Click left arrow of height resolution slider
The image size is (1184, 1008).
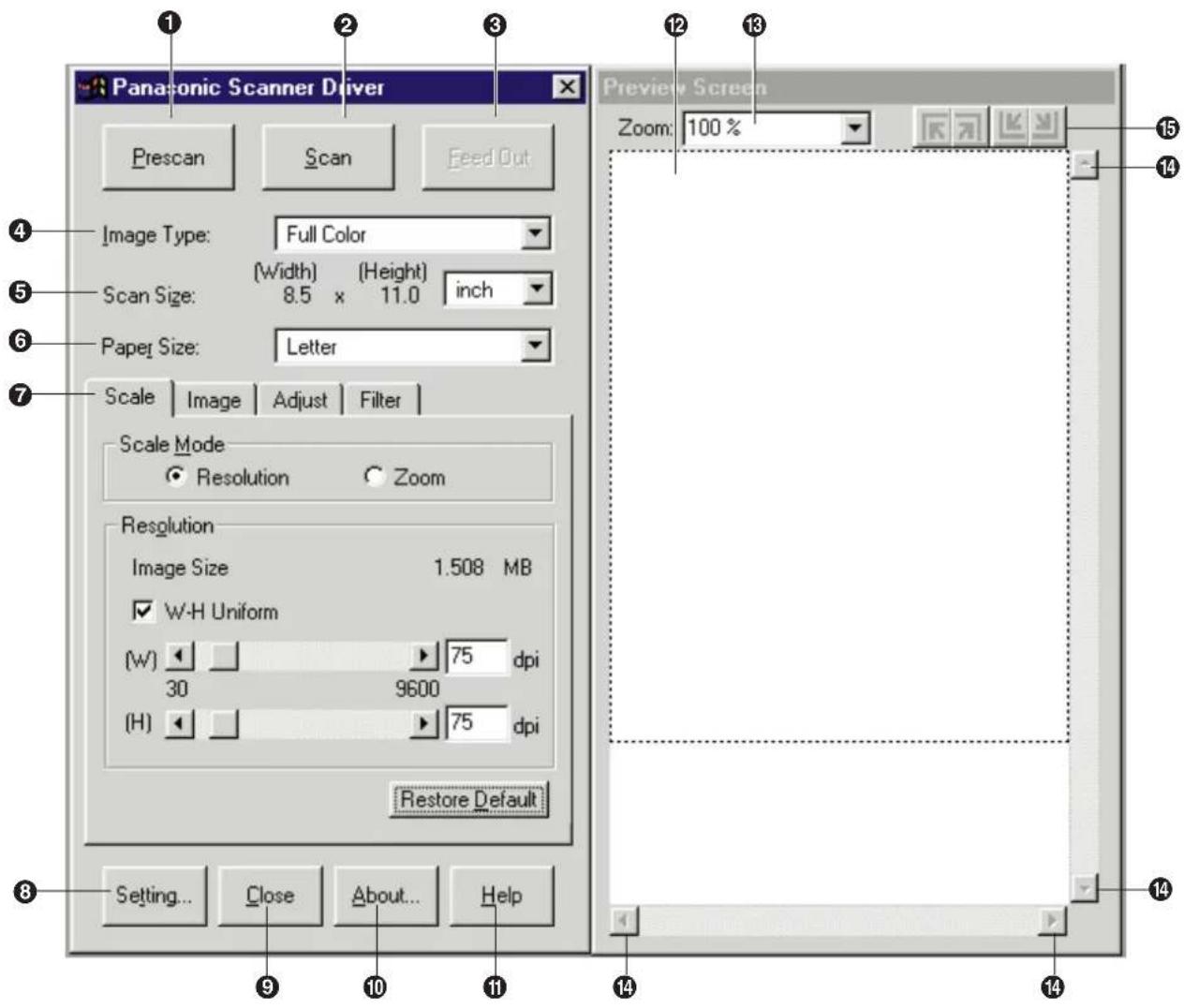179,723
